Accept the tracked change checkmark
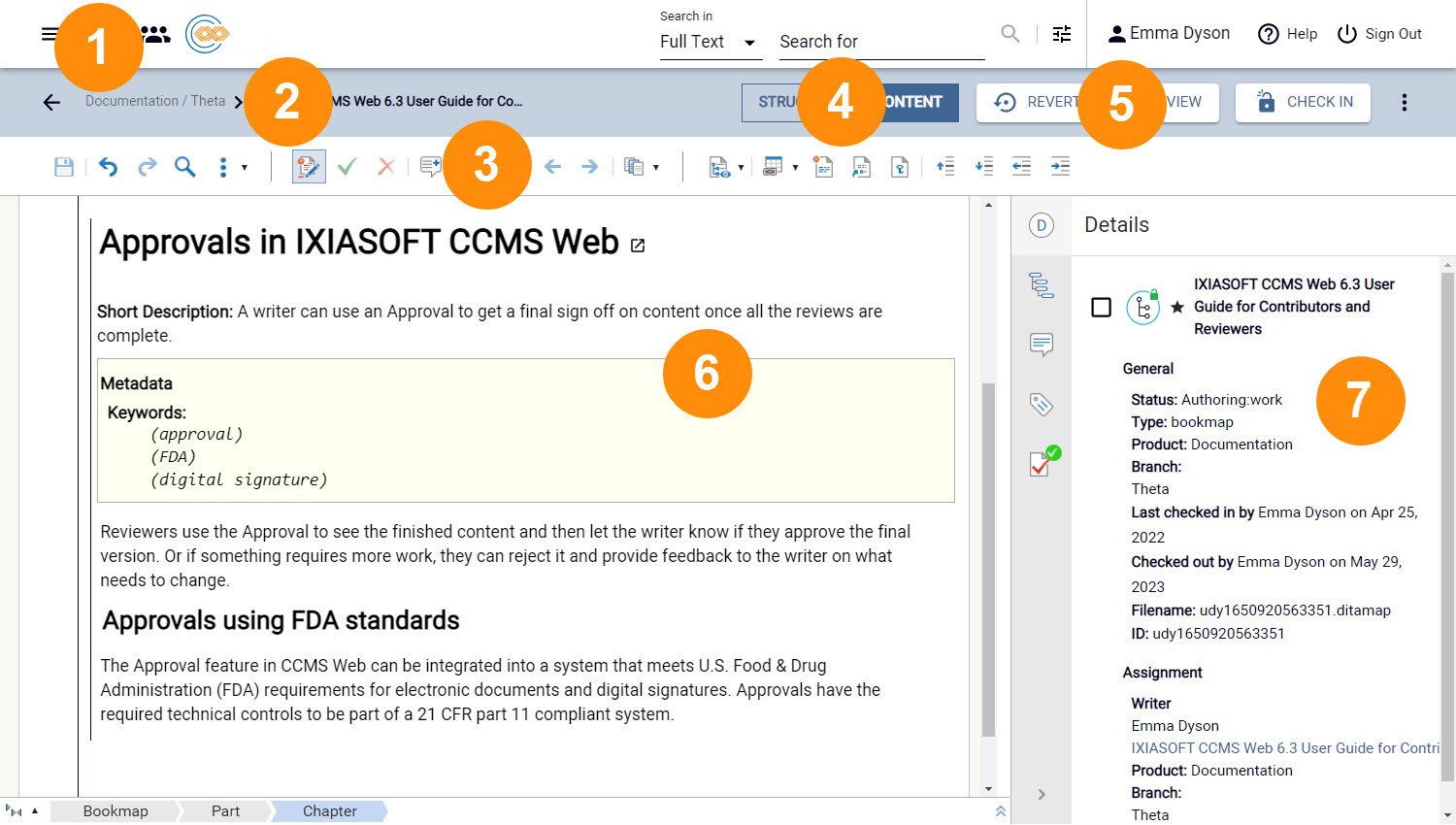 347,167
